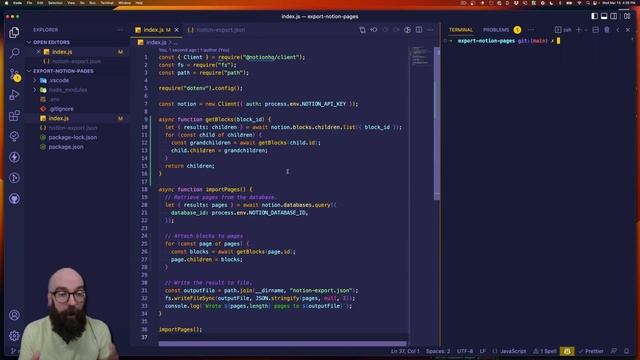
Task: Toggle primary sidebar layout icon in title bar
Action: coord(594,16)
